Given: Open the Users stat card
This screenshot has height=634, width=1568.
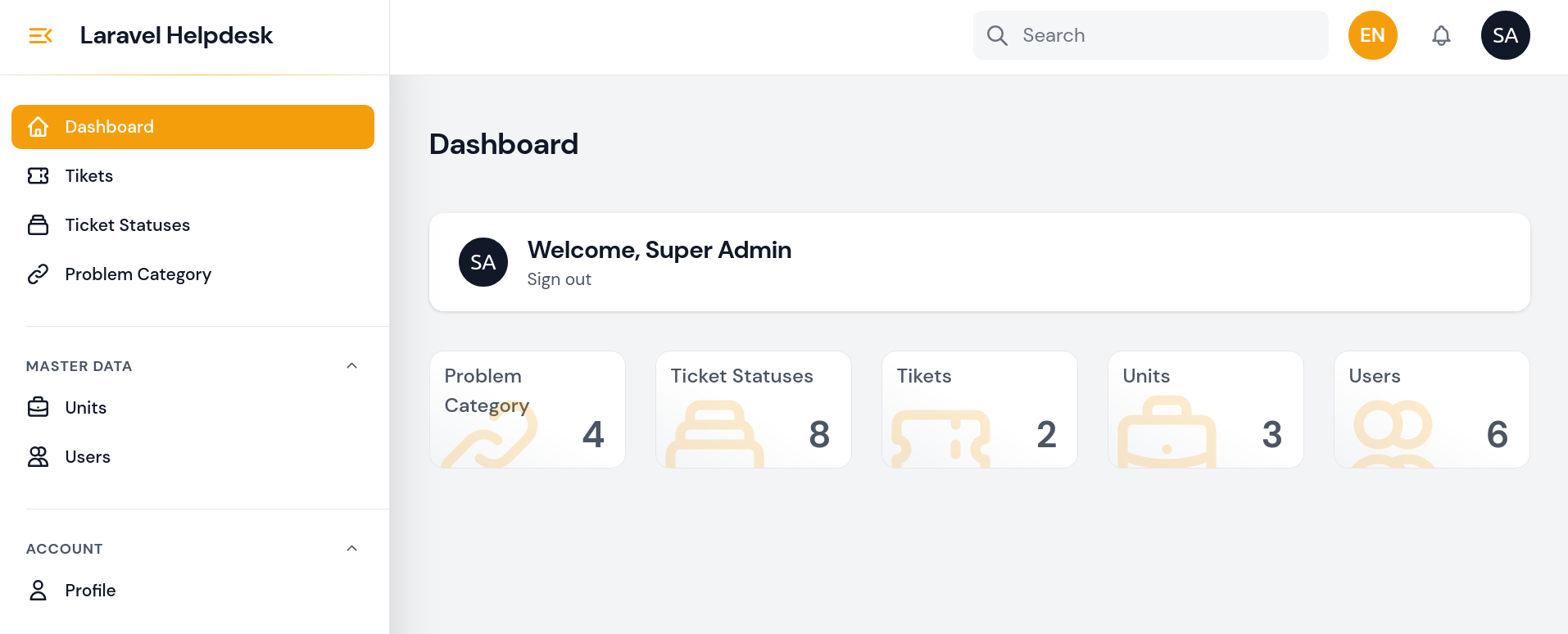Looking at the screenshot, I should click(1431, 410).
